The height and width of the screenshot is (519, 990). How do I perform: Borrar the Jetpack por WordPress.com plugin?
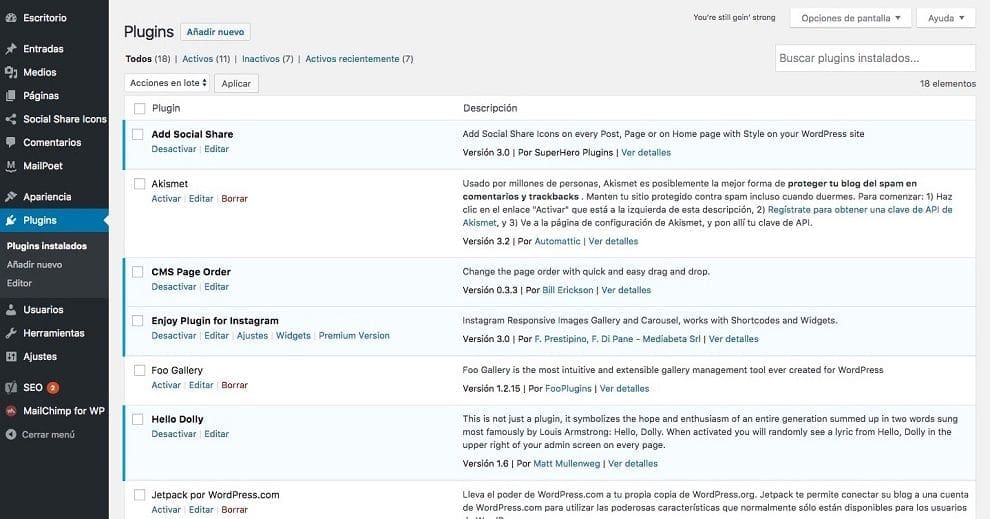click(x=234, y=510)
